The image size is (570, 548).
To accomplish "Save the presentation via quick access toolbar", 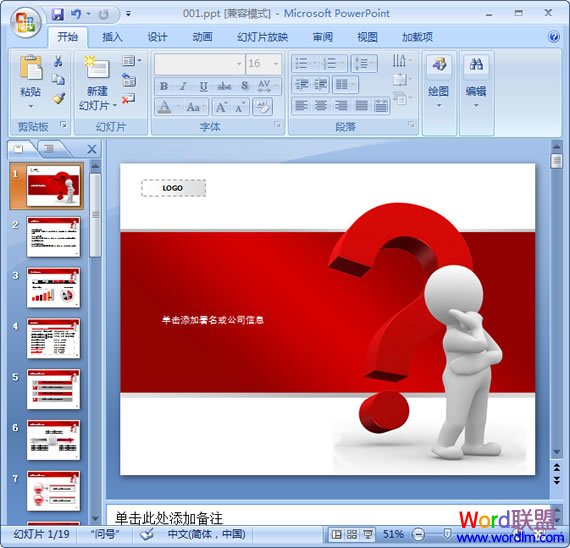I will (57, 15).
